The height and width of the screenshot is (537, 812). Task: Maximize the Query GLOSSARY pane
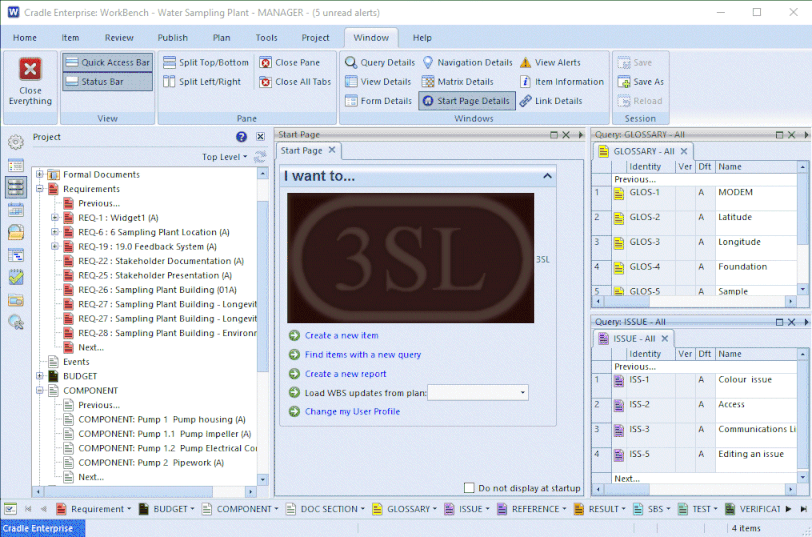point(779,135)
